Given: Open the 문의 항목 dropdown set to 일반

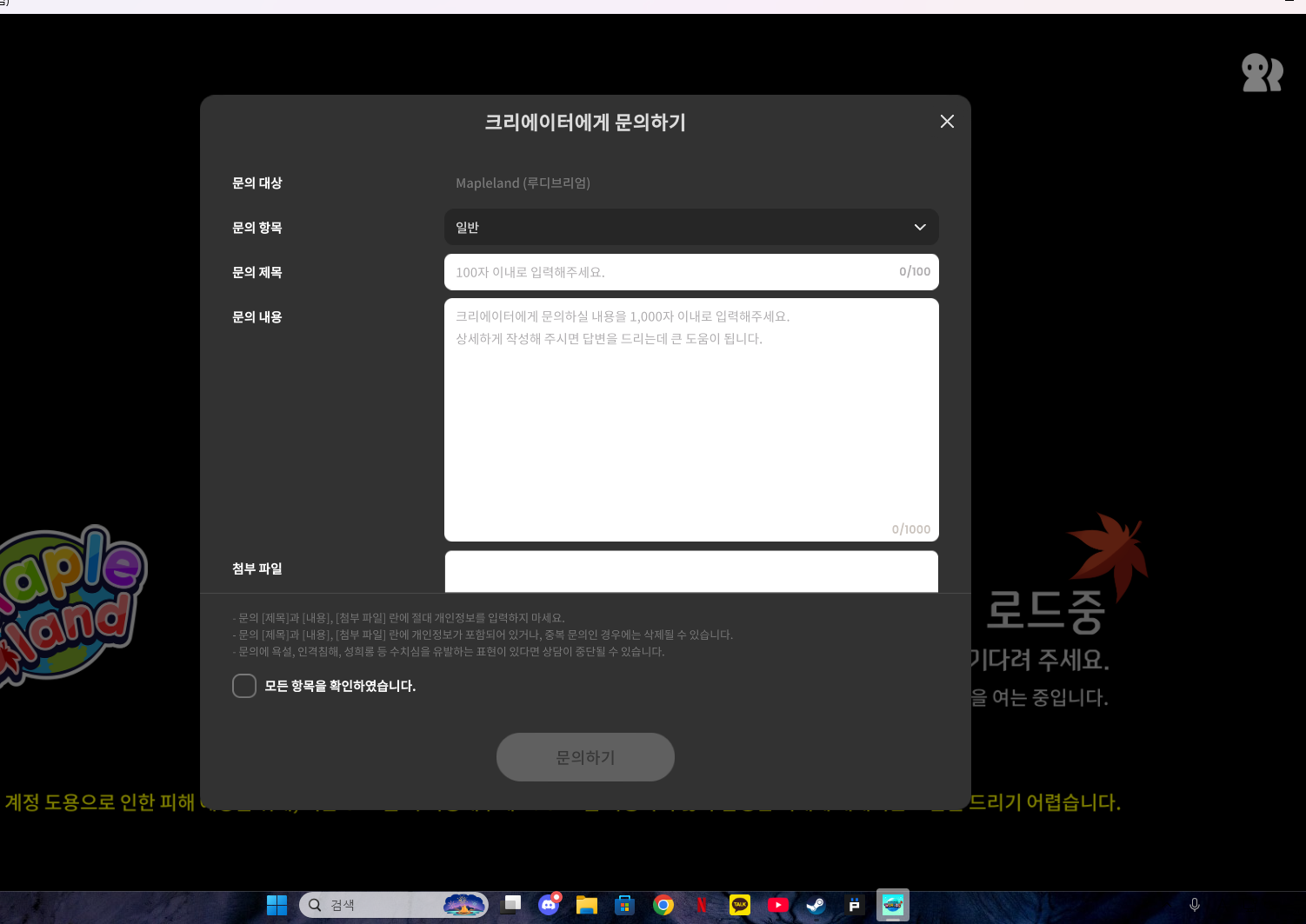Looking at the screenshot, I should coord(690,228).
